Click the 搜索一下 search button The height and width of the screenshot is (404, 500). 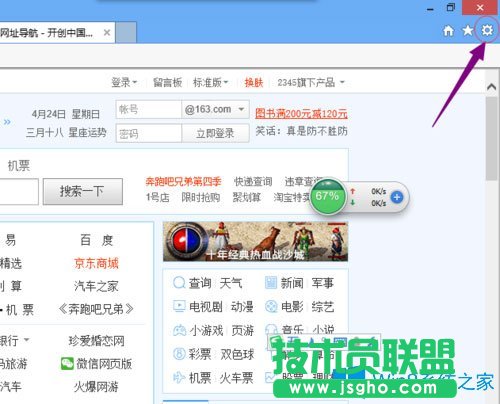83,191
